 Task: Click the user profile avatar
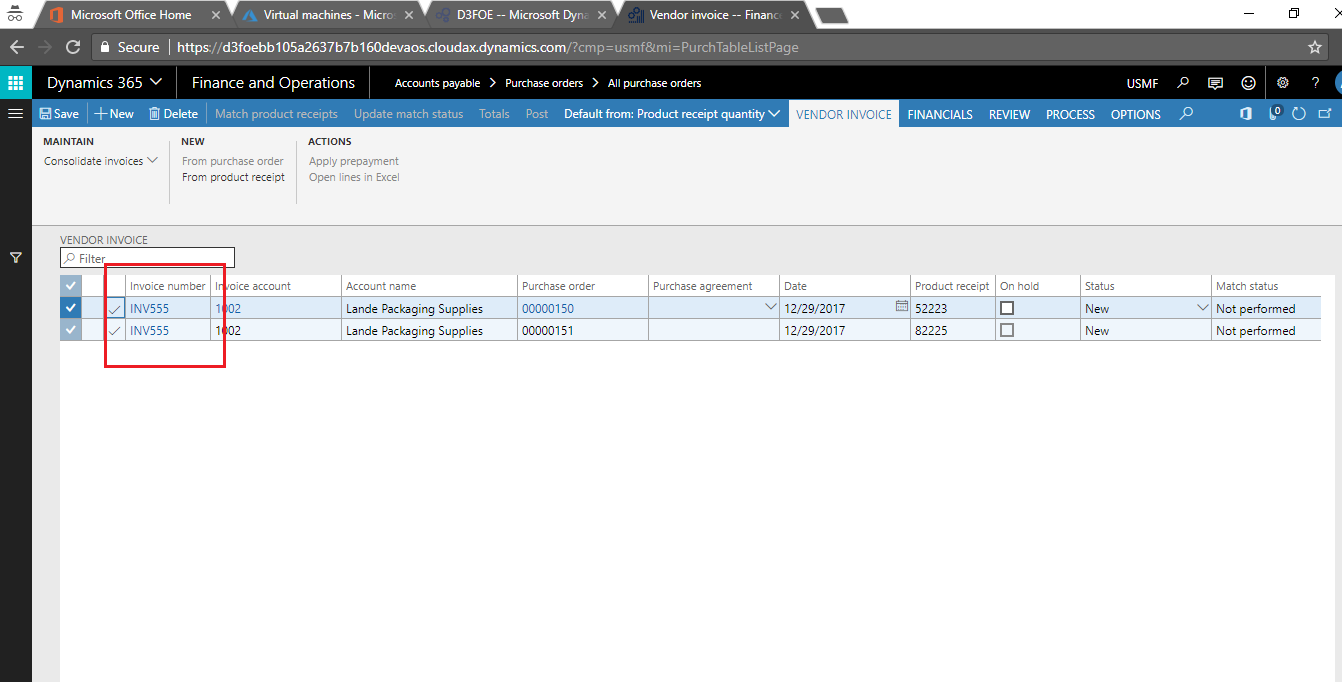(1338, 83)
